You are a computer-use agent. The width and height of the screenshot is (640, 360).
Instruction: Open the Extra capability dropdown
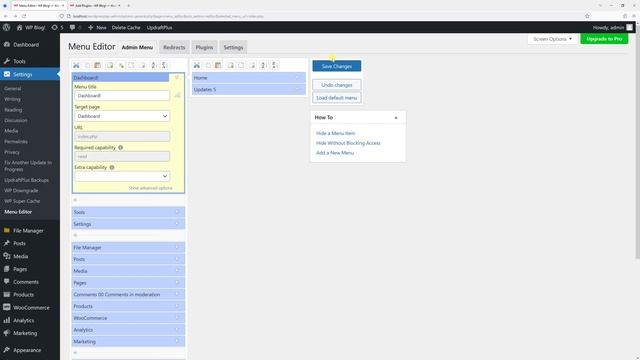tap(122, 176)
